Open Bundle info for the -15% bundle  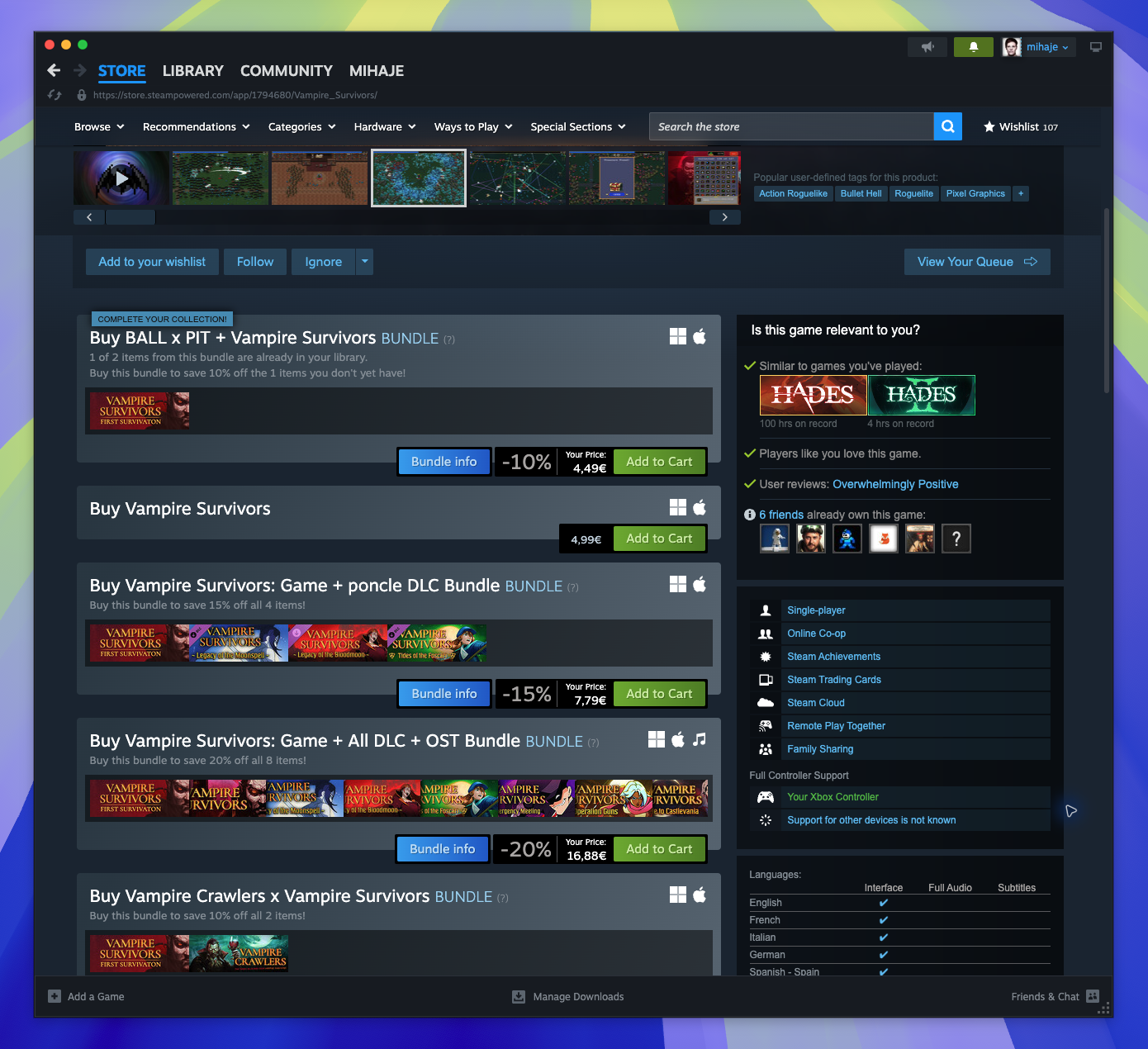coord(444,694)
